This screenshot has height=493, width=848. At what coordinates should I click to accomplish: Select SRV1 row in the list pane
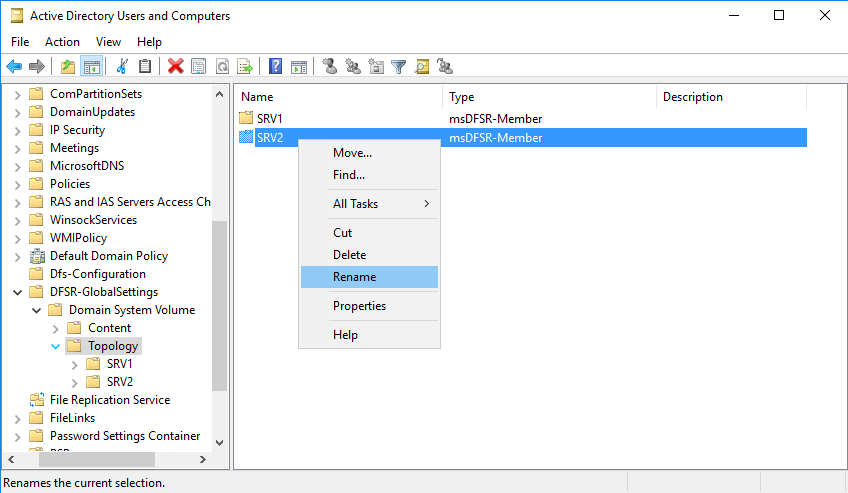point(271,119)
